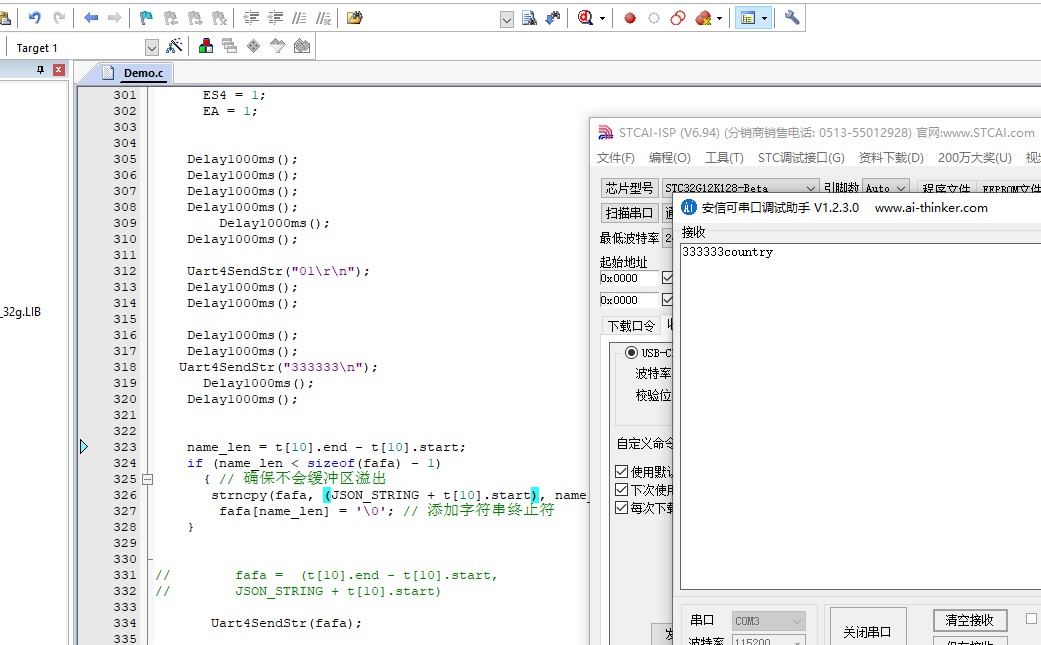Enable or disable breakpoint with hollow circle

654,19
